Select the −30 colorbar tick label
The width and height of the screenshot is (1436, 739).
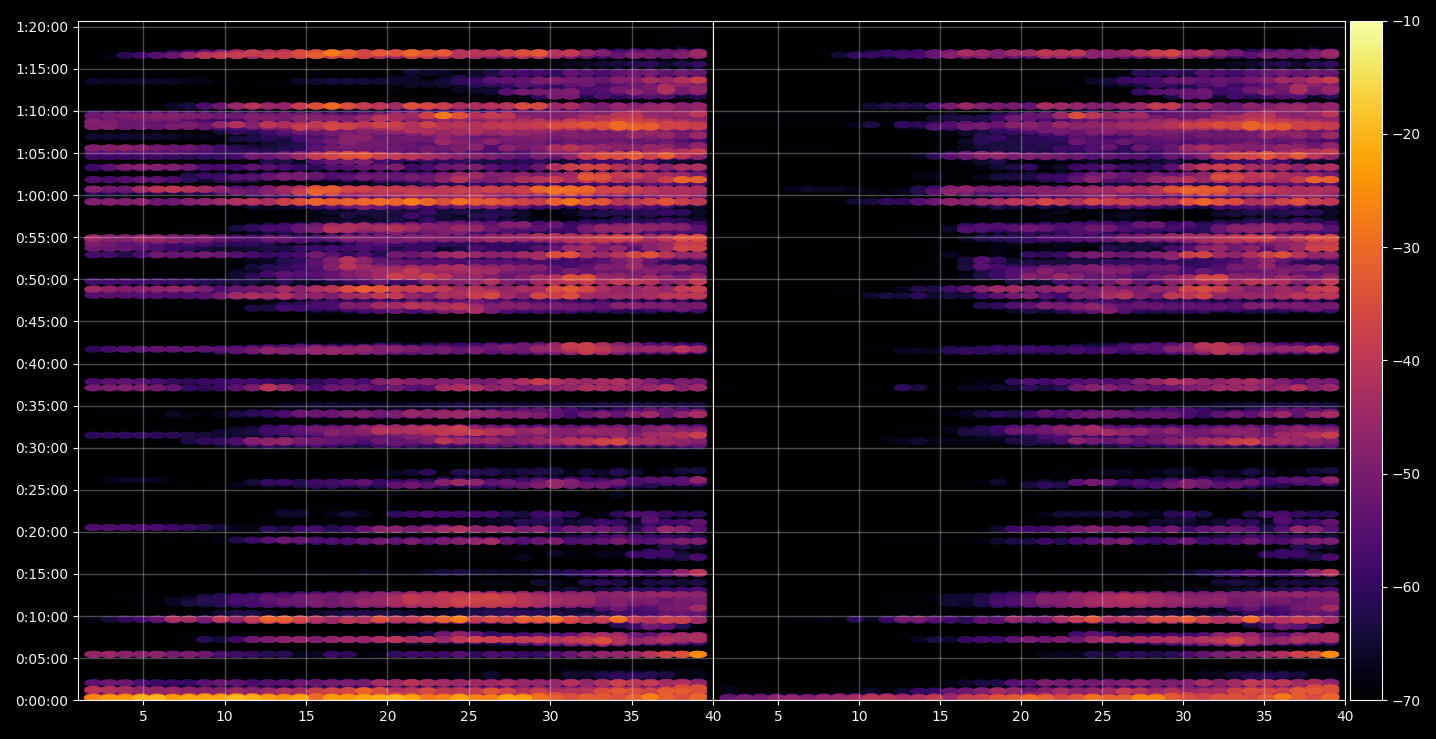click(x=1405, y=248)
